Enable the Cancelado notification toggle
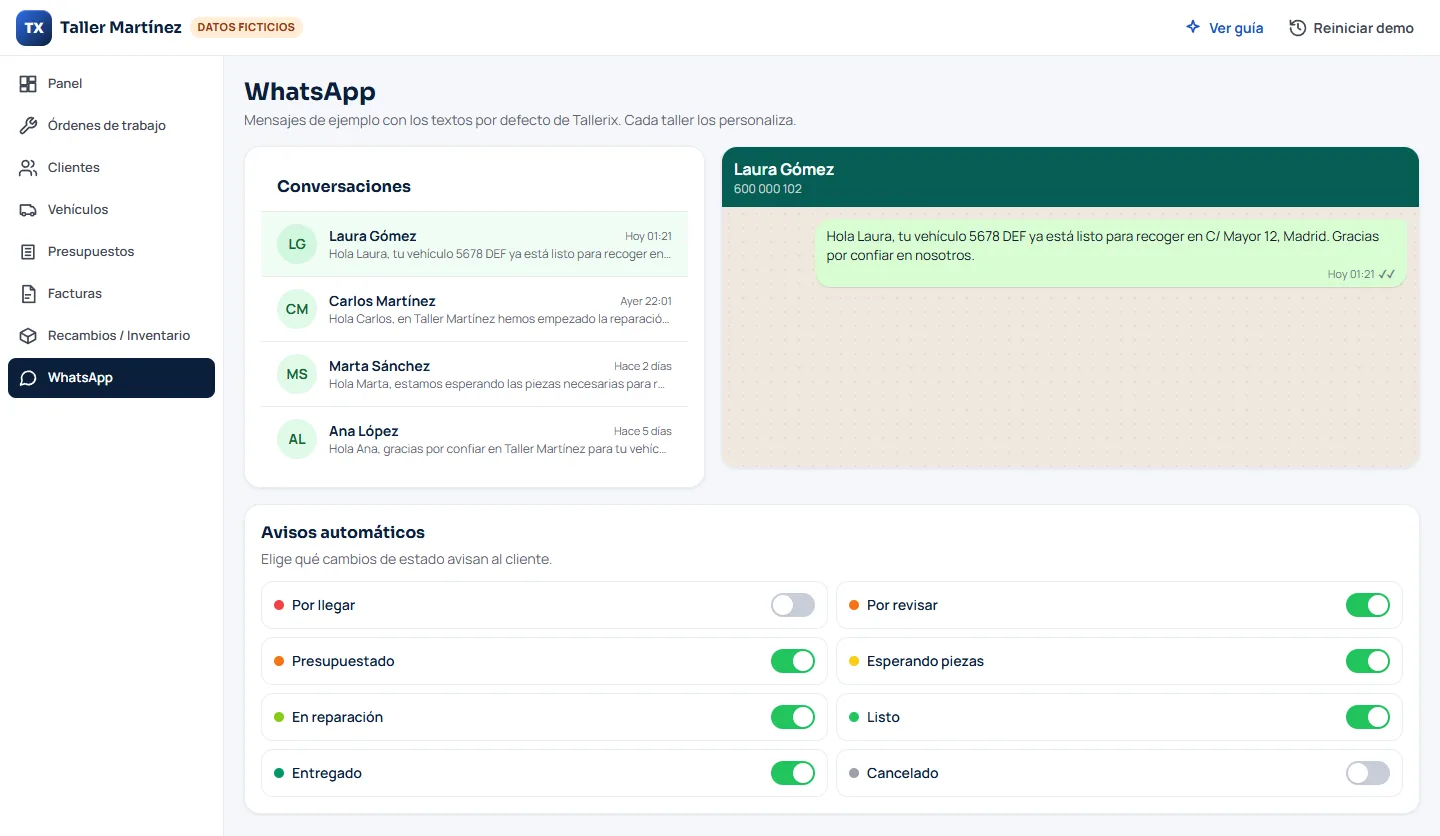The height and width of the screenshot is (836, 1440). pos(1368,773)
